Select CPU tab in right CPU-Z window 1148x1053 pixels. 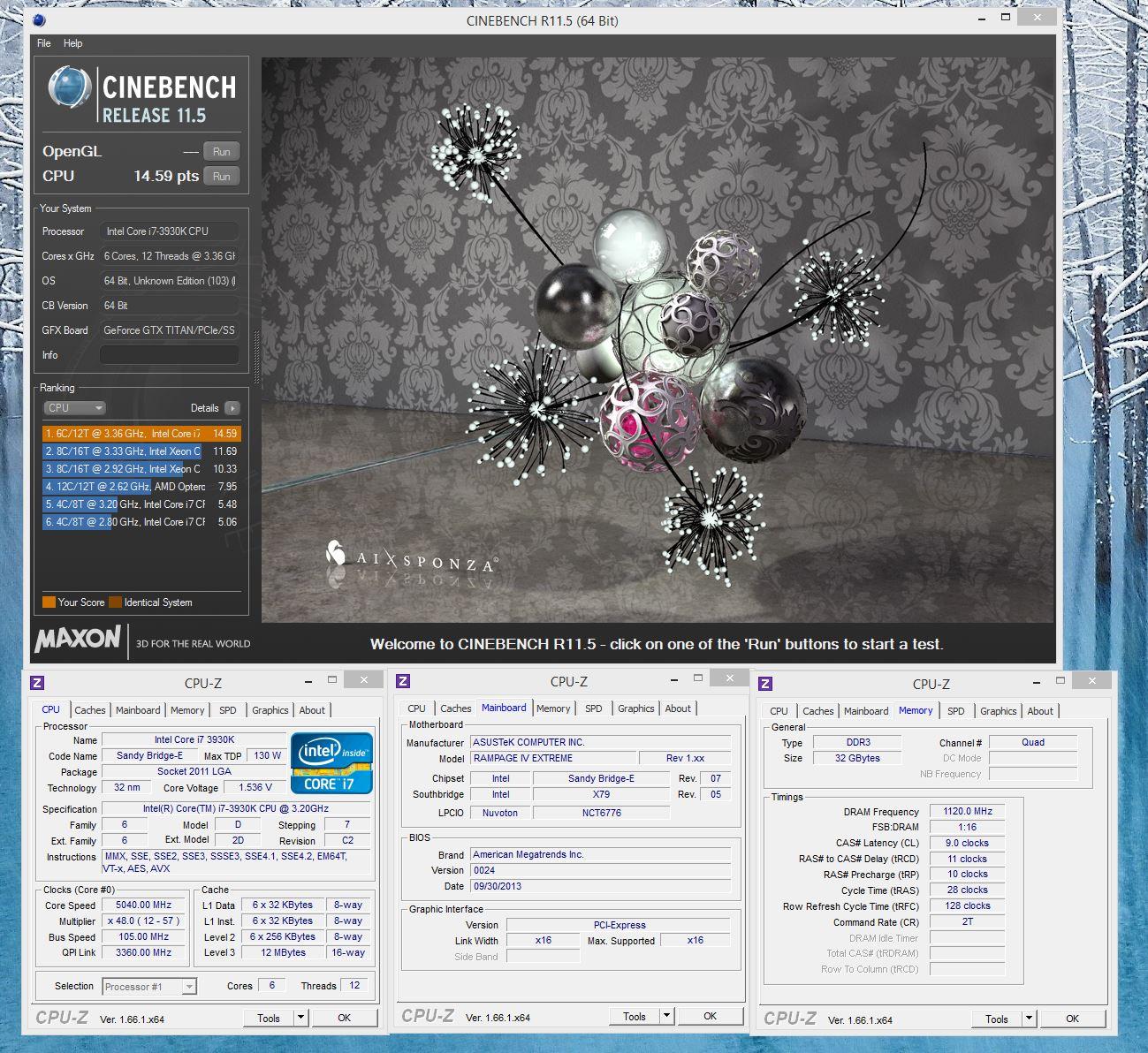(779, 711)
